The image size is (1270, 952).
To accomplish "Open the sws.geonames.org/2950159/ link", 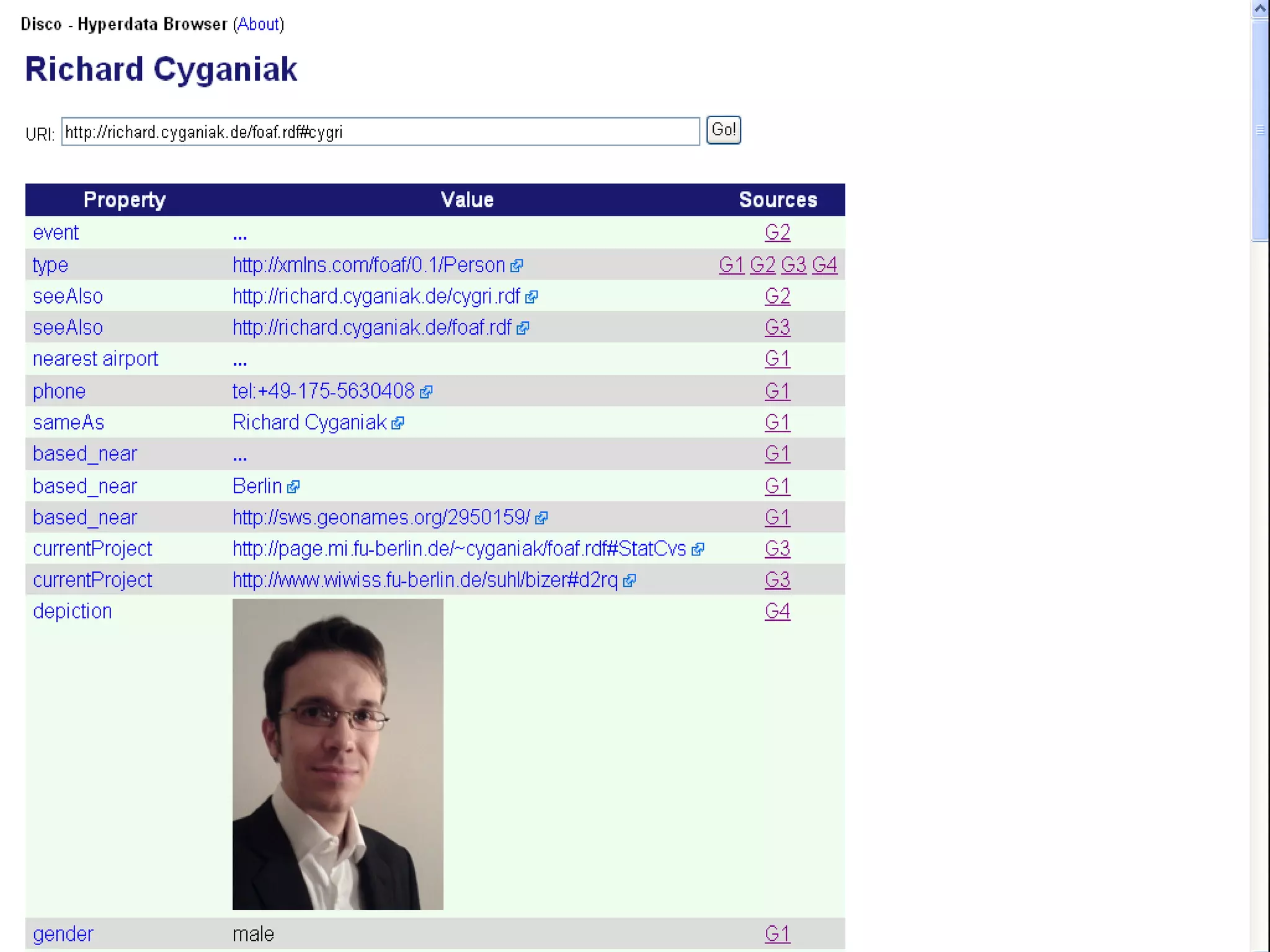I will 381,518.
